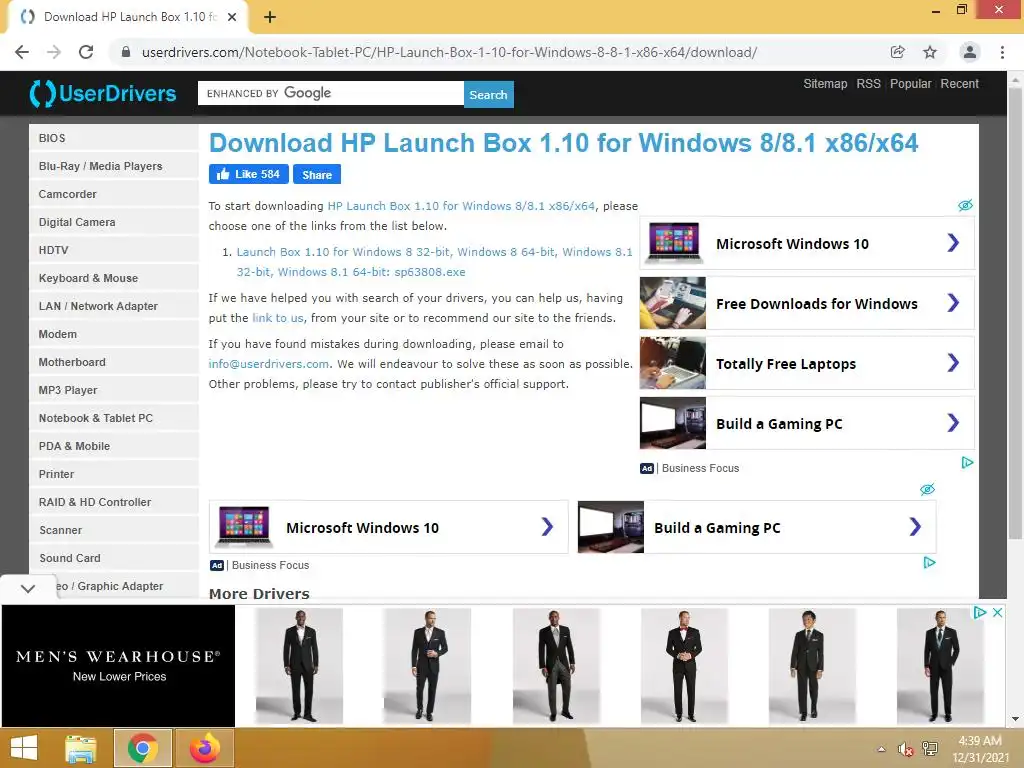Go back with the browser back arrow
The image size is (1024, 768).
[22, 52]
